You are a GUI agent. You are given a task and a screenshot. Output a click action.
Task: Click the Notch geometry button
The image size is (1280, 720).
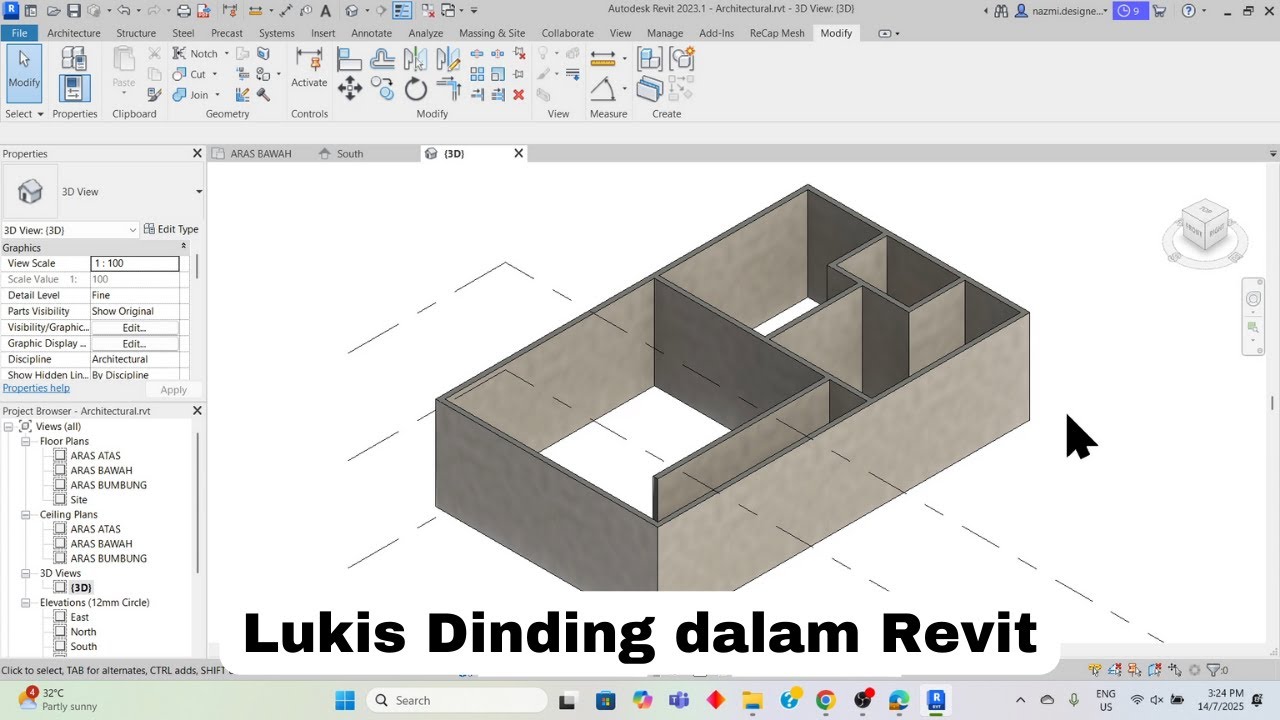click(196, 53)
